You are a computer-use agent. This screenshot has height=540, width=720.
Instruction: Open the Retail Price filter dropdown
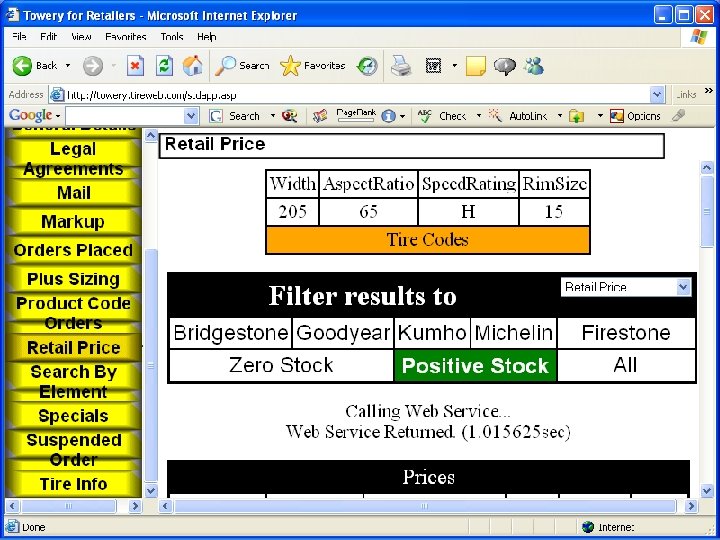tap(683, 287)
